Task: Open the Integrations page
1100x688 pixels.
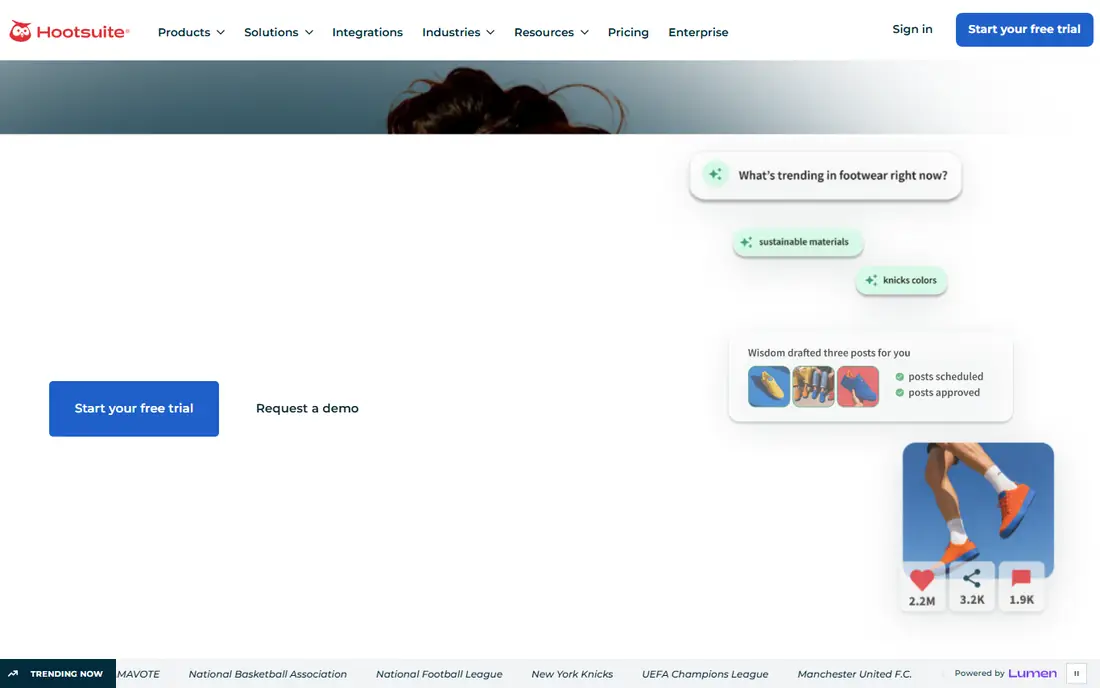Action: click(368, 32)
